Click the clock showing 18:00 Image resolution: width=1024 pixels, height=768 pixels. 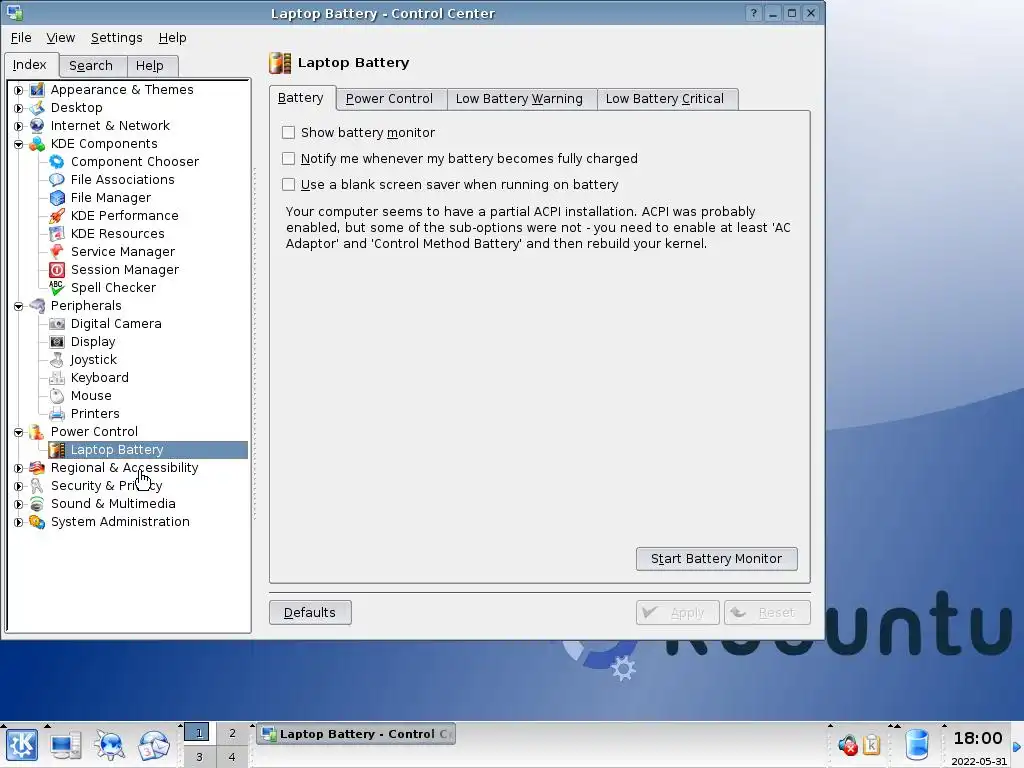coord(978,739)
